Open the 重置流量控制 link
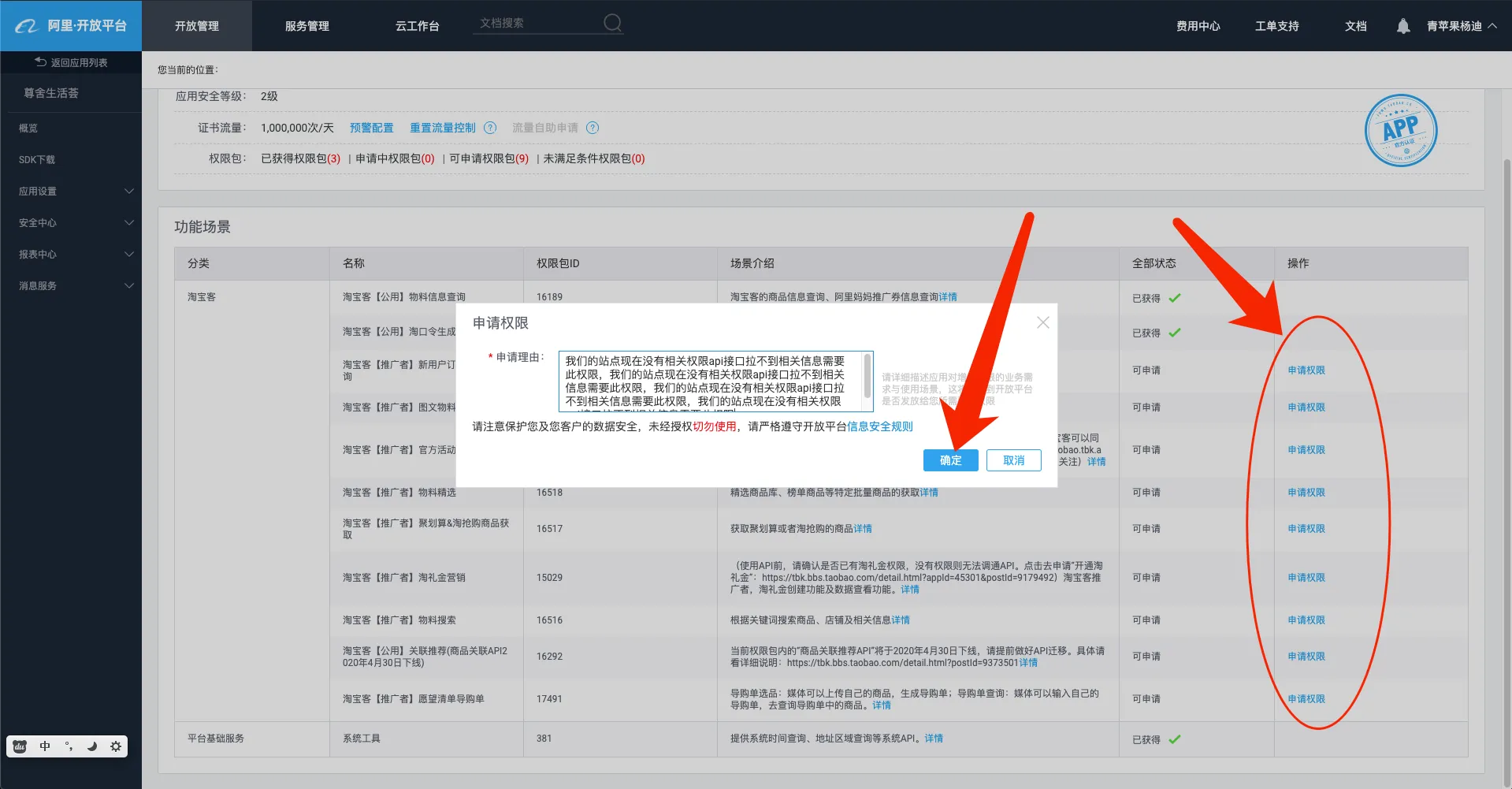The height and width of the screenshot is (789, 1512). pyautogui.click(x=443, y=128)
